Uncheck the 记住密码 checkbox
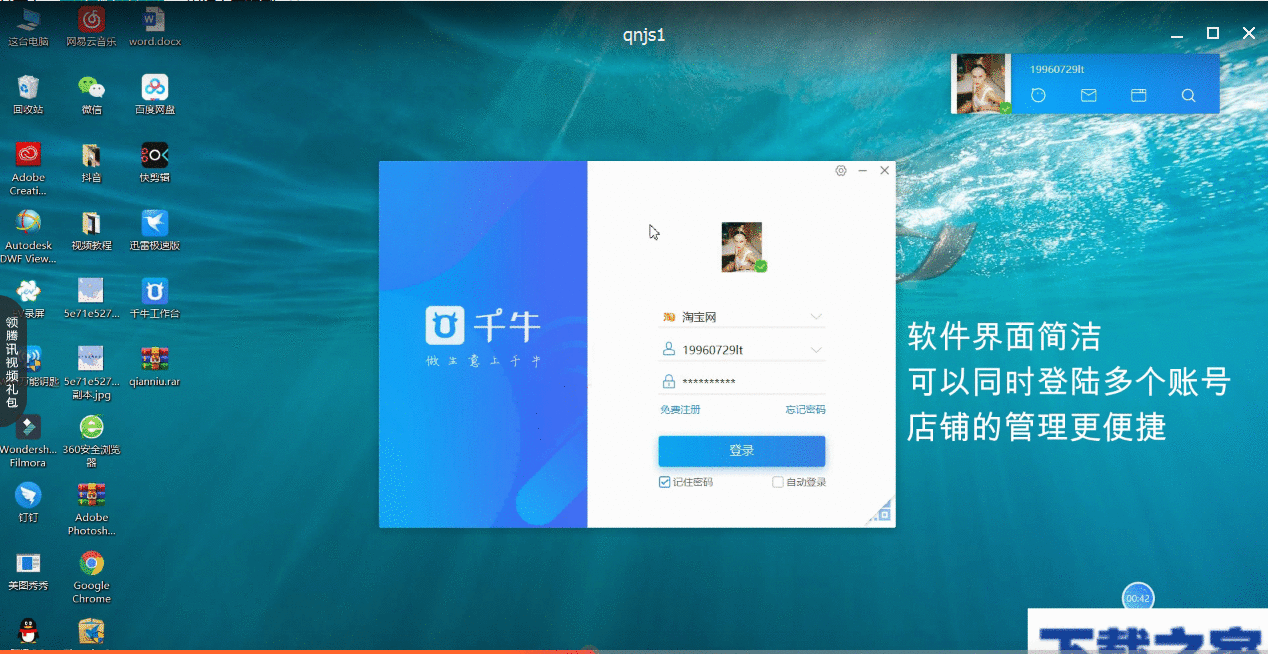The width and height of the screenshot is (1268, 654). coord(663,482)
